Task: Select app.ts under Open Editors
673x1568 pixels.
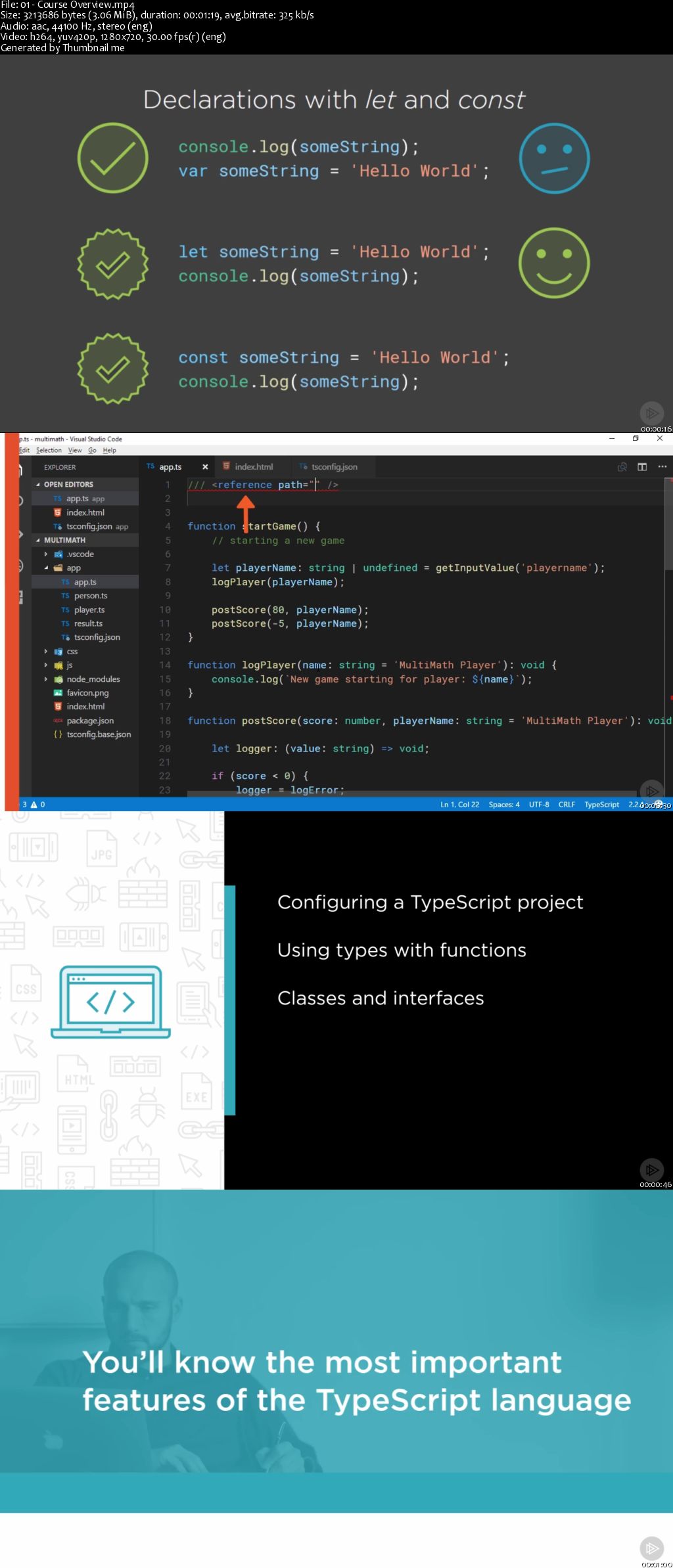Action: [85, 499]
